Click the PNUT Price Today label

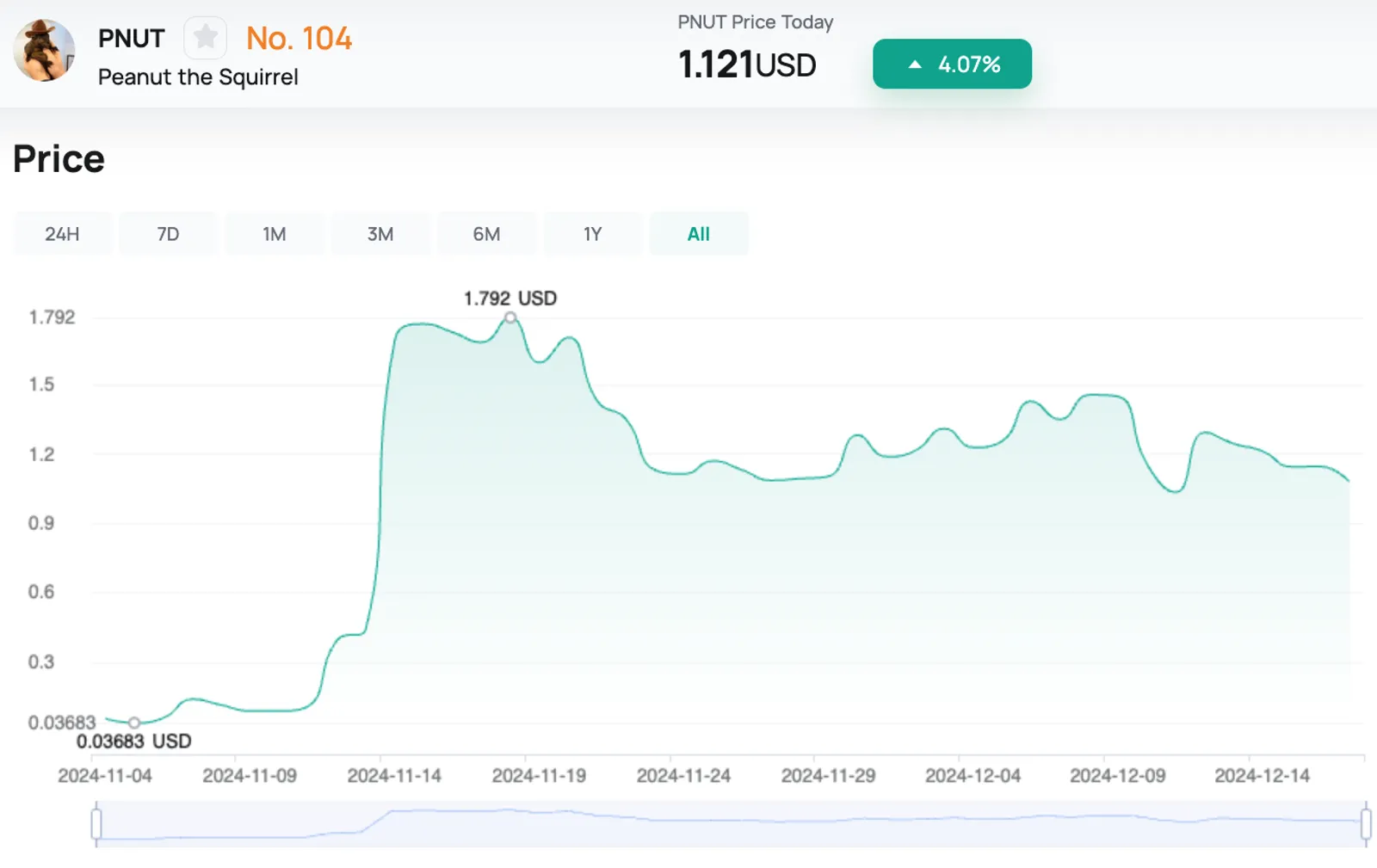(x=756, y=22)
